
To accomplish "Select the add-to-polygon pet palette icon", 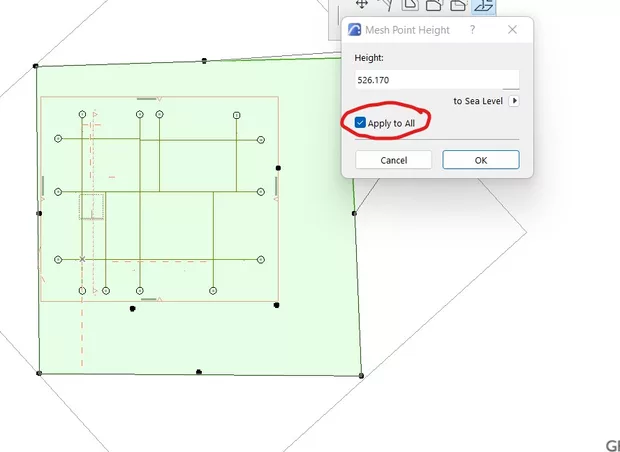I will [434, 5].
